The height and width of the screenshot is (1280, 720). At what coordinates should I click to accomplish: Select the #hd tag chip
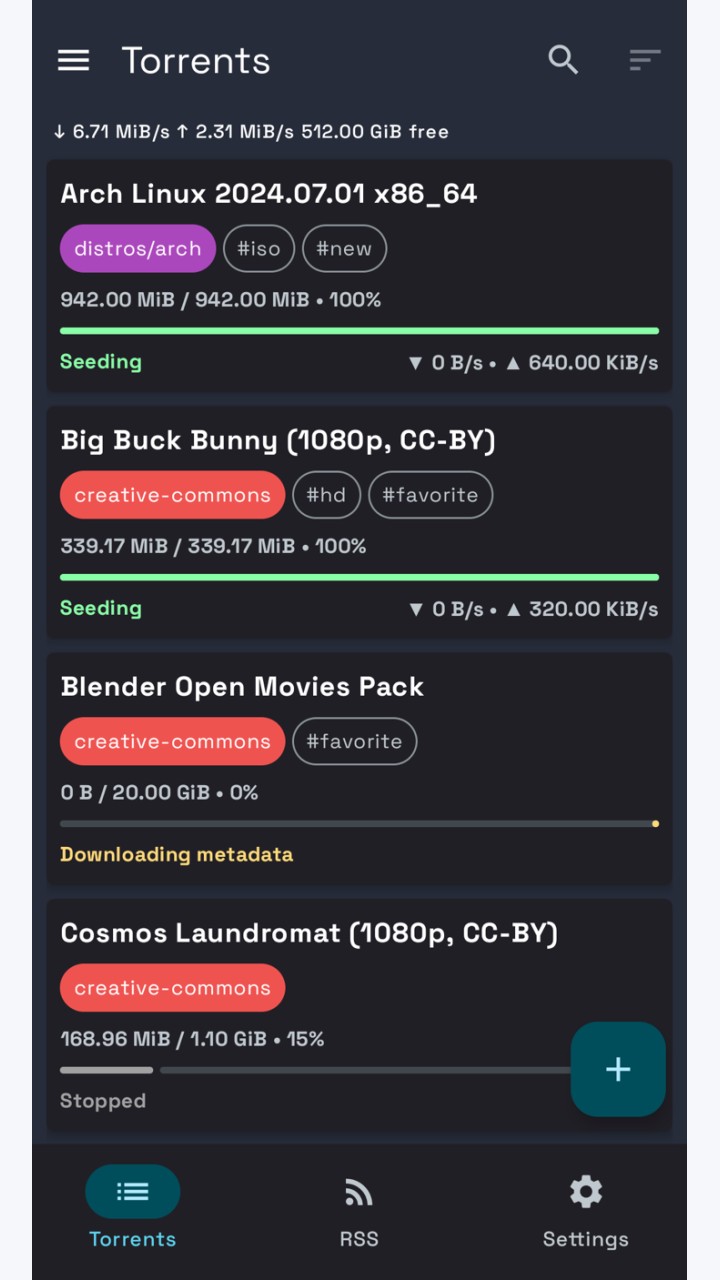(326, 495)
